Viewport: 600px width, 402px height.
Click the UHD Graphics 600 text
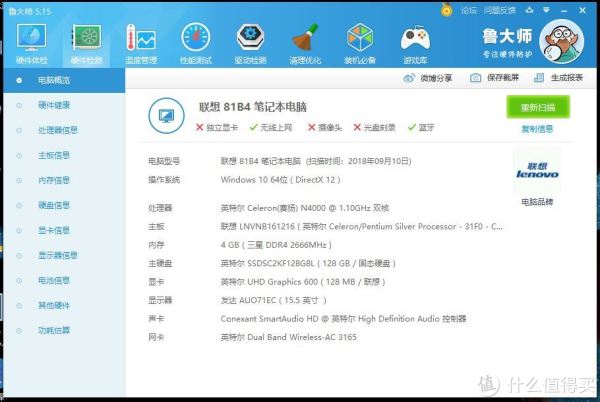tap(303, 282)
